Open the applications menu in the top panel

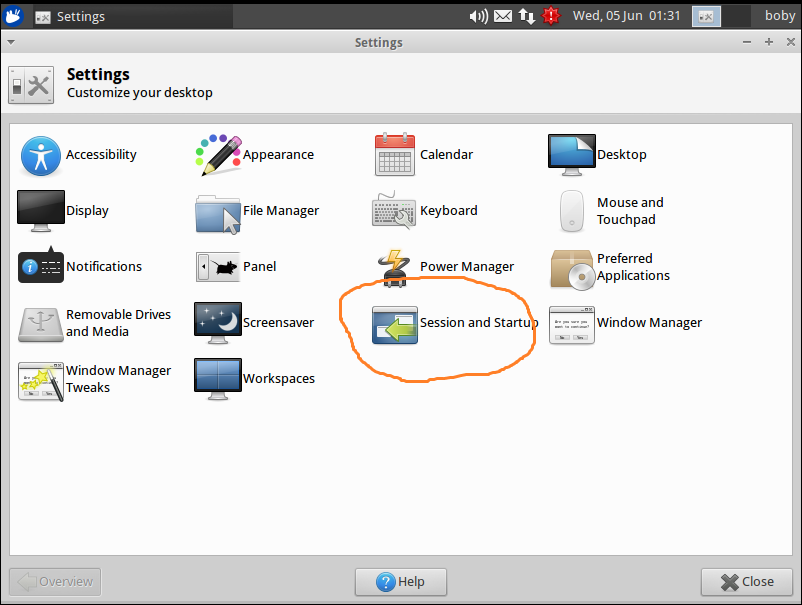coord(14,15)
